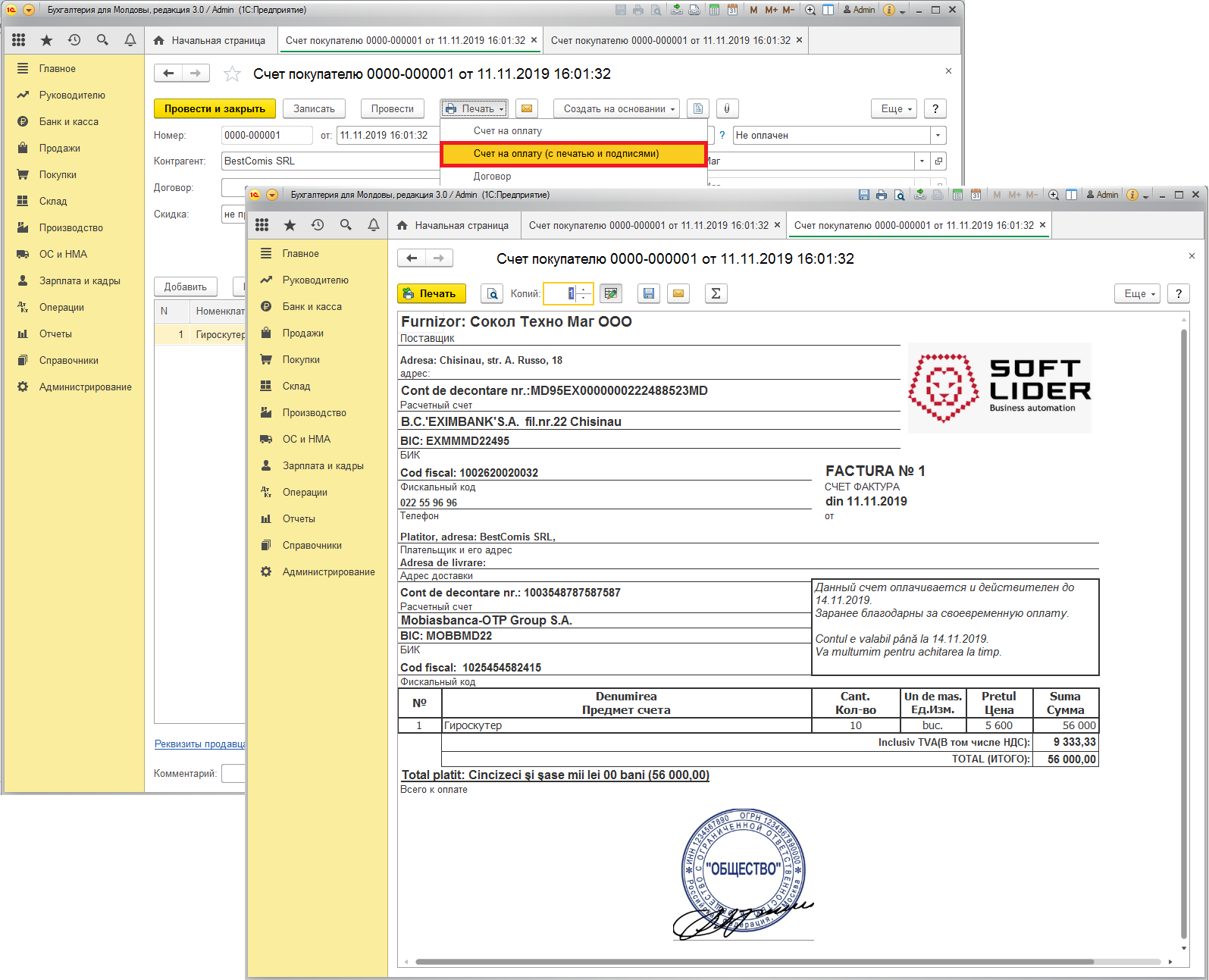Expand dropdown arrow in back window title bar
The width and height of the screenshot is (1209, 980).
tap(29, 10)
